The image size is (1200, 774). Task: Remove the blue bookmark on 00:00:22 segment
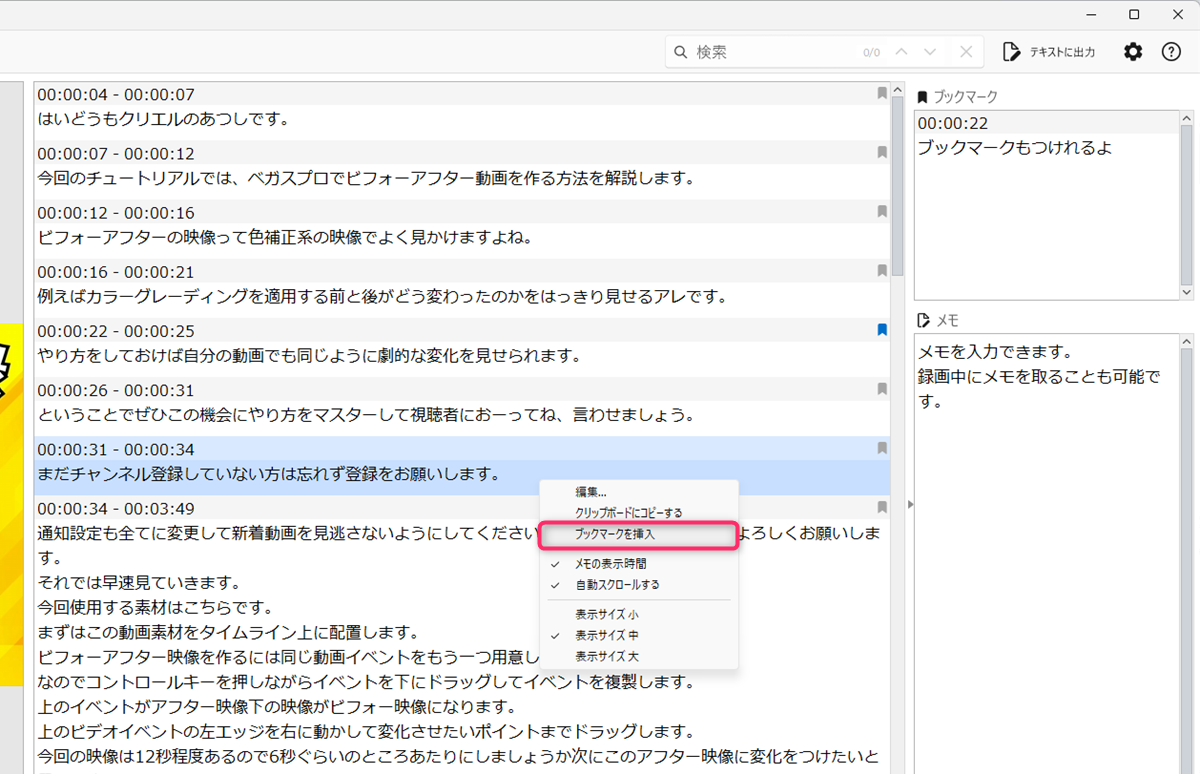click(x=882, y=330)
